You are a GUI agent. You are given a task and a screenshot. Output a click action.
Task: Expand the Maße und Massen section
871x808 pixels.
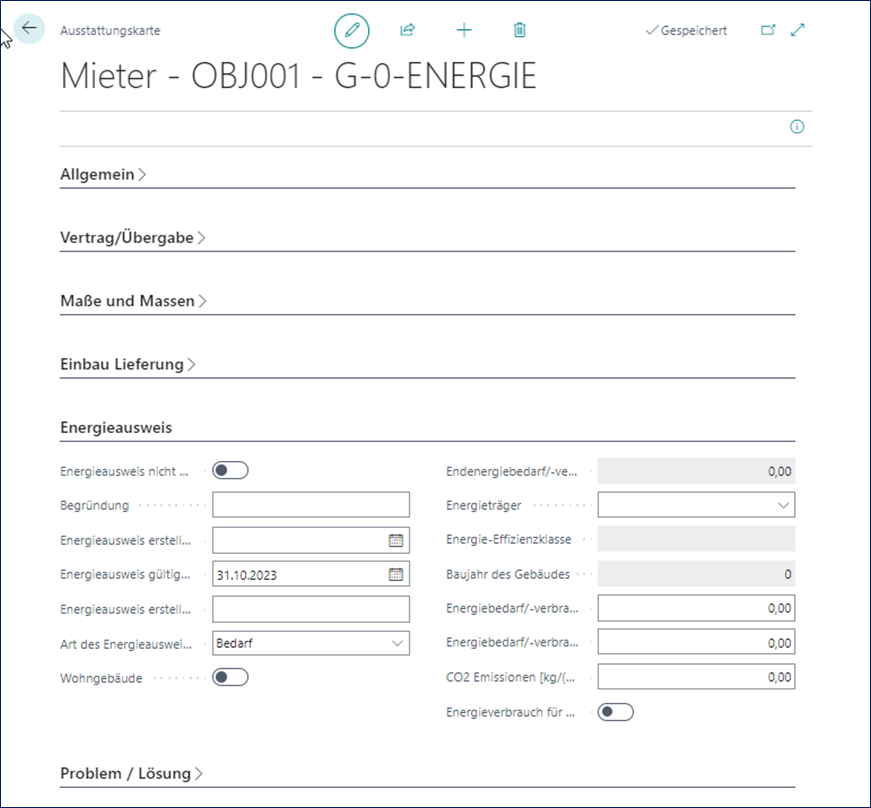click(x=133, y=301)
